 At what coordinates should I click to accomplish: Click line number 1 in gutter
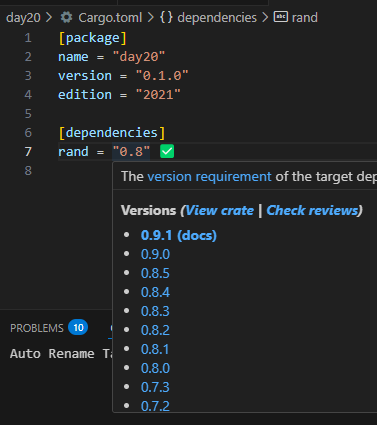tap(28, 38)
